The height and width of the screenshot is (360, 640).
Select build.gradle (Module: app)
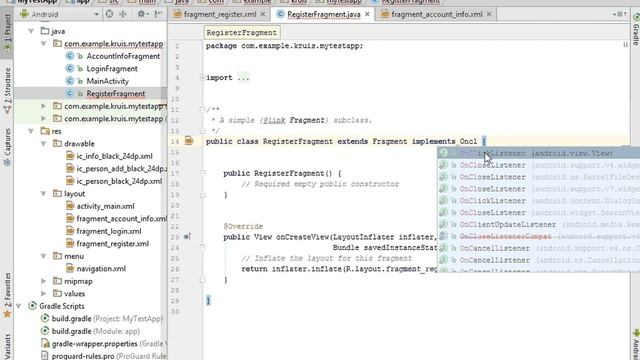point(96,331)
